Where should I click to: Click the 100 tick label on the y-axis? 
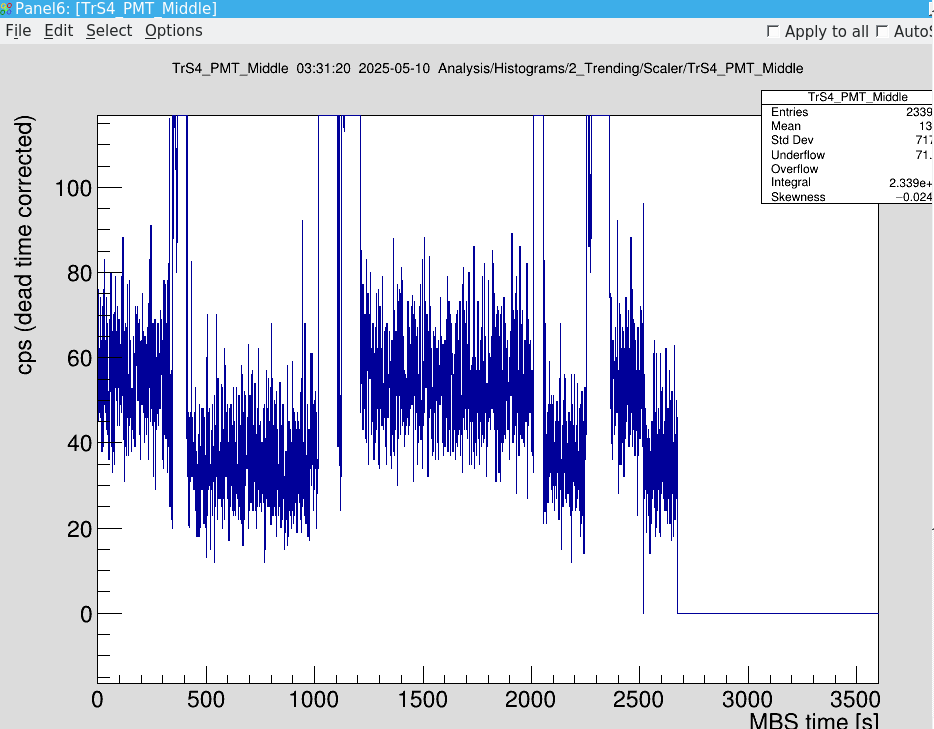pos(73,189)
